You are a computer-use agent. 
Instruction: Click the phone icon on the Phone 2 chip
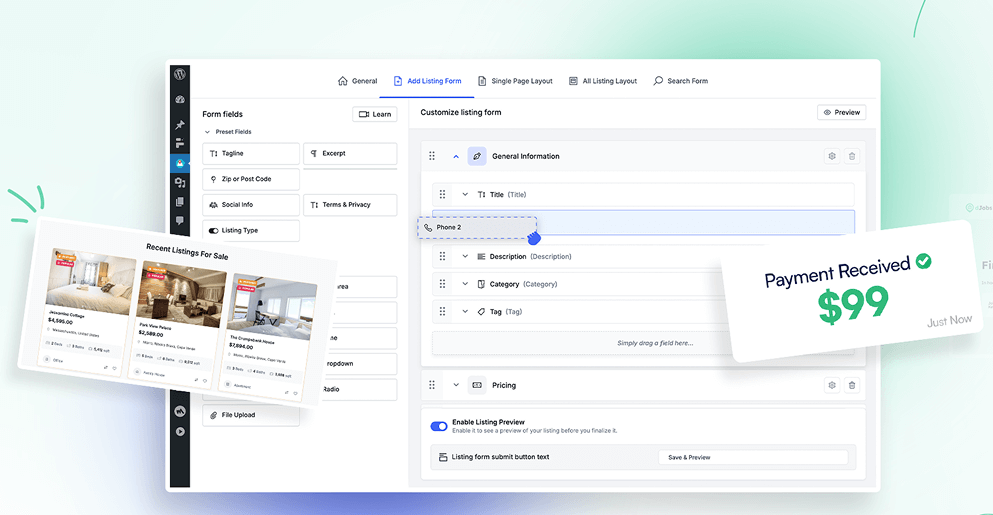point(429,227)
